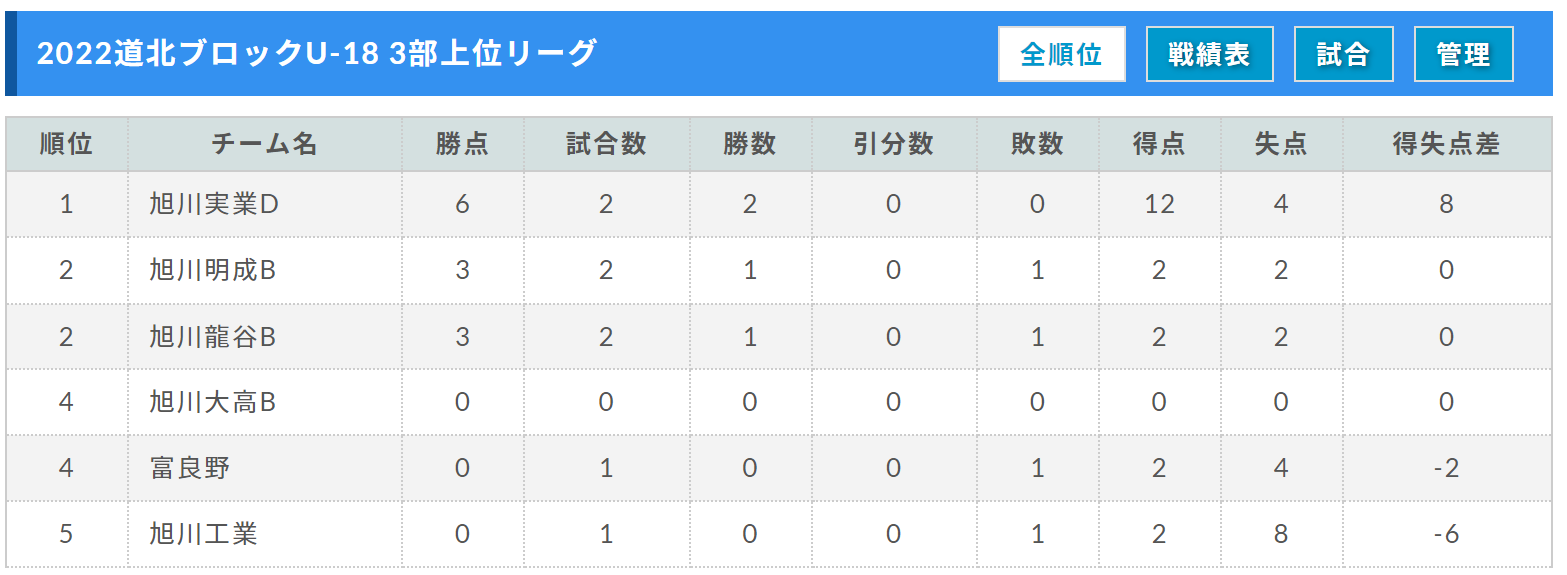Image resolution: width=1567 pixels, height=575 pixels.
Task: Choose the 富良野 team row
Action: point(190,468)
